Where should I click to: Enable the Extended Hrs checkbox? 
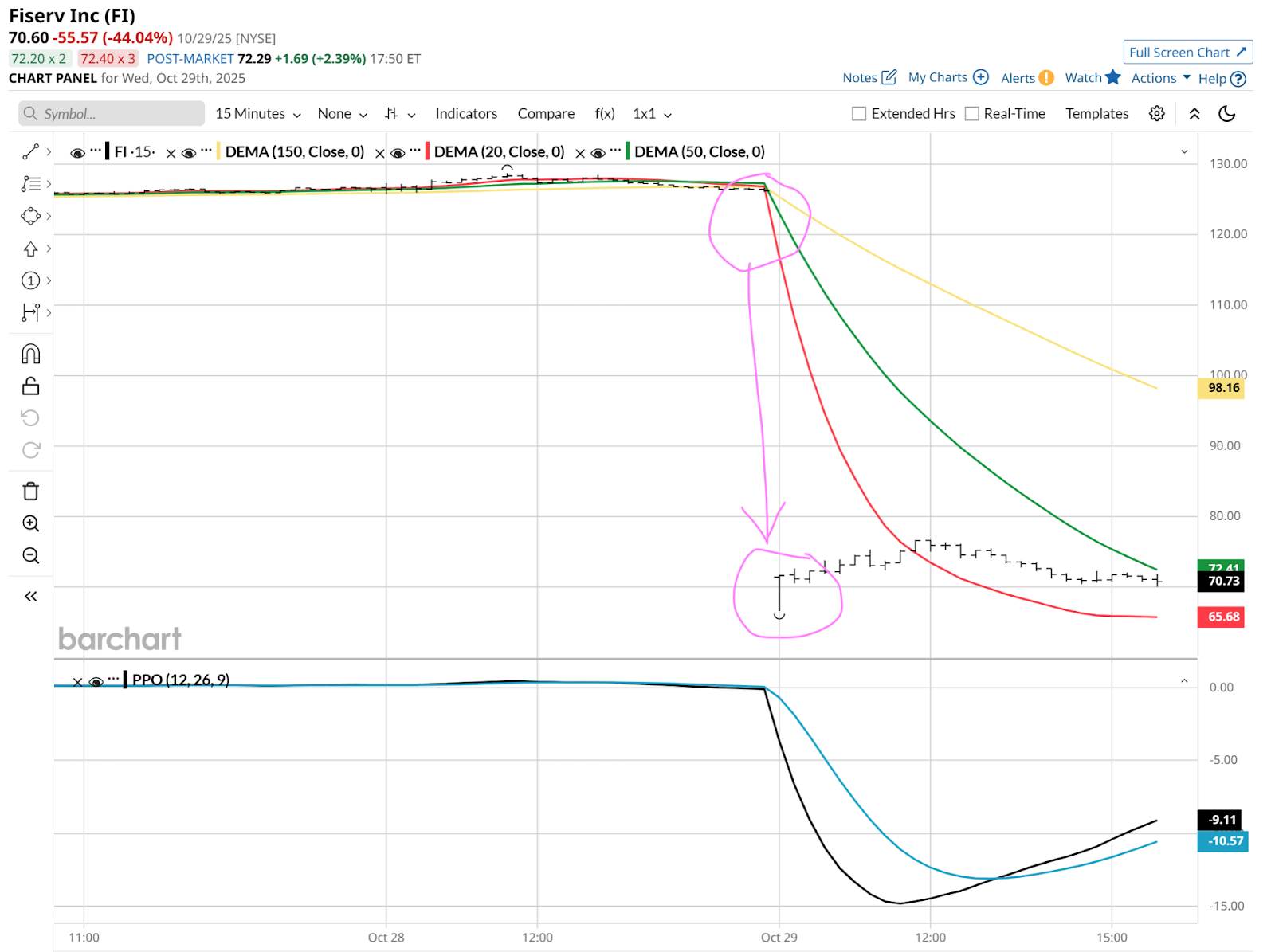(859, 114)
